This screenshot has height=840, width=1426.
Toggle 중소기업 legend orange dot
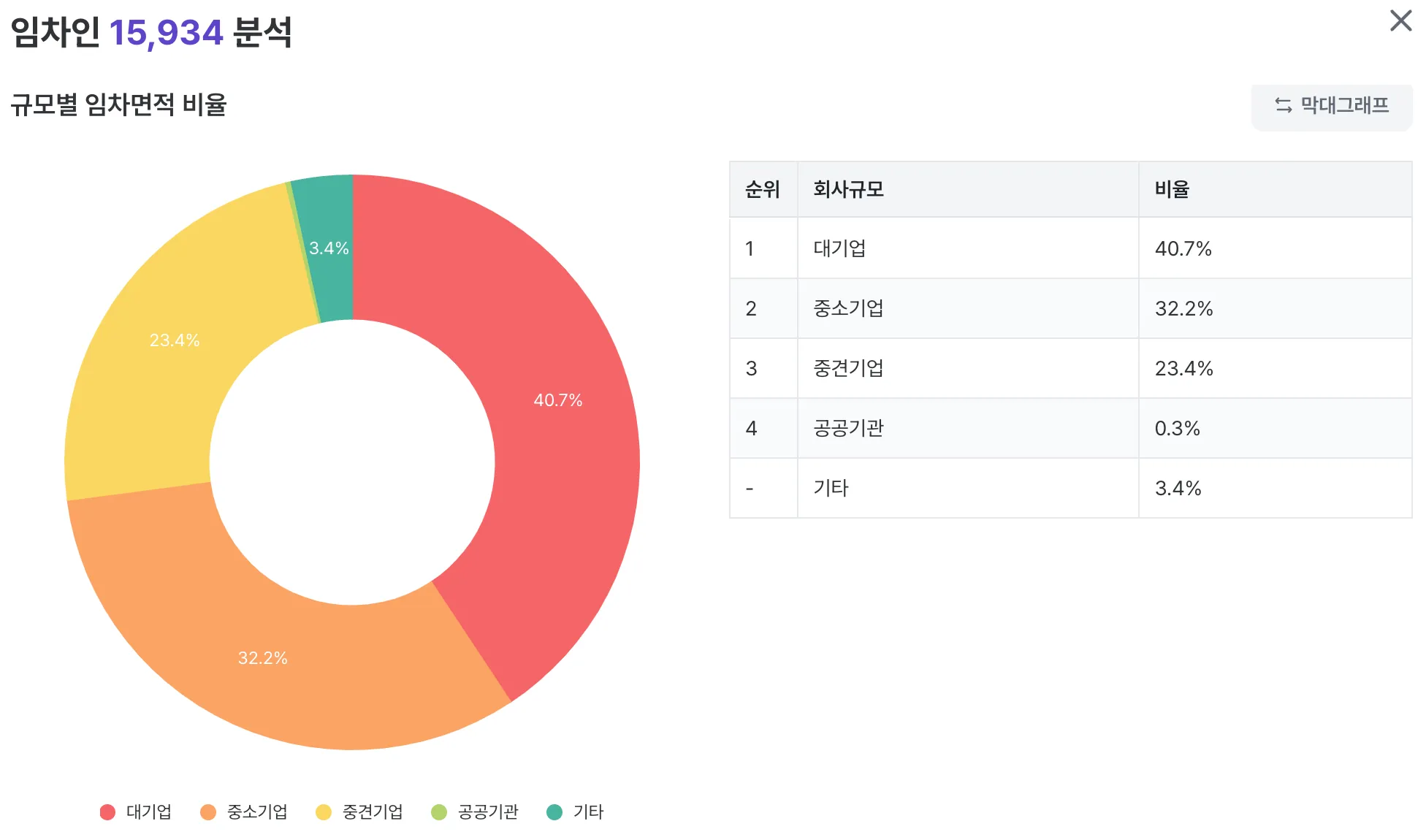208,812
